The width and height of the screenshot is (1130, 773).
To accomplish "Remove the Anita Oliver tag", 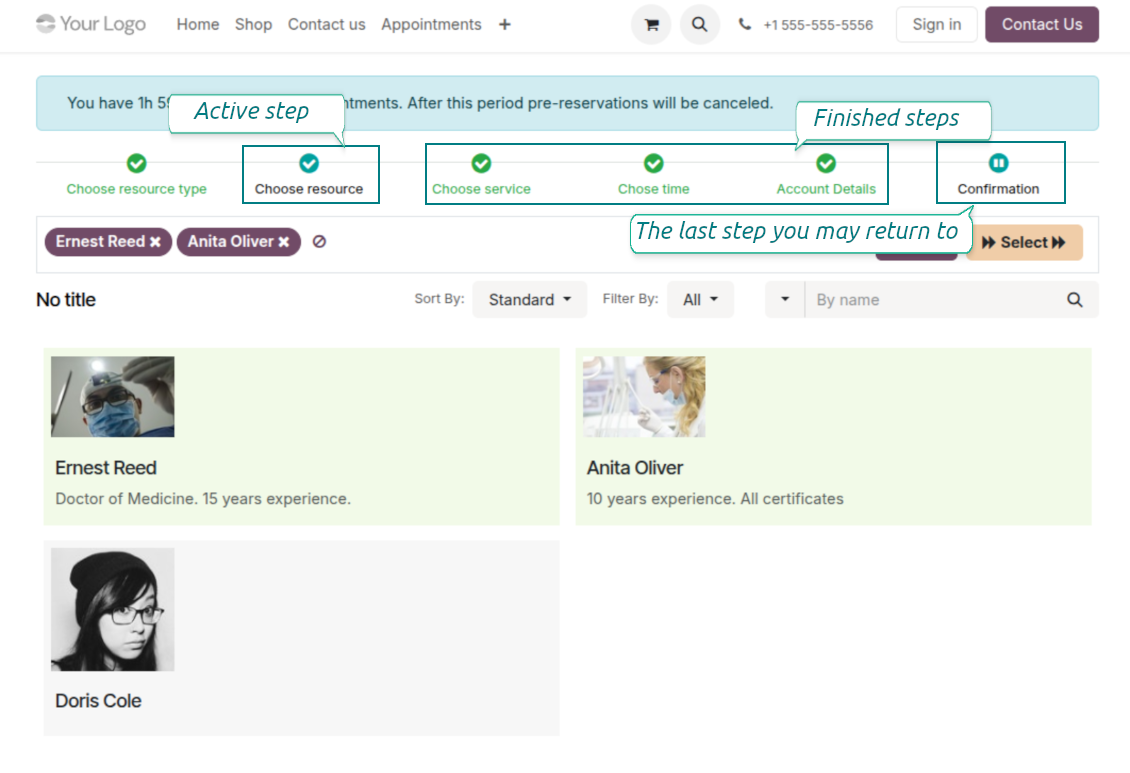I will click(x=284, y=242).
